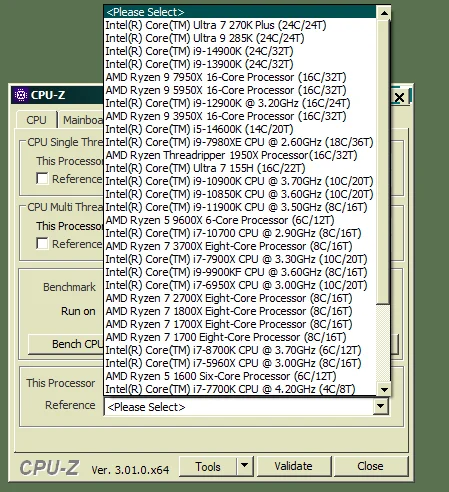
Task: Tick Reference checkbox under CPU Multi Thread
Action: (42, 243)
